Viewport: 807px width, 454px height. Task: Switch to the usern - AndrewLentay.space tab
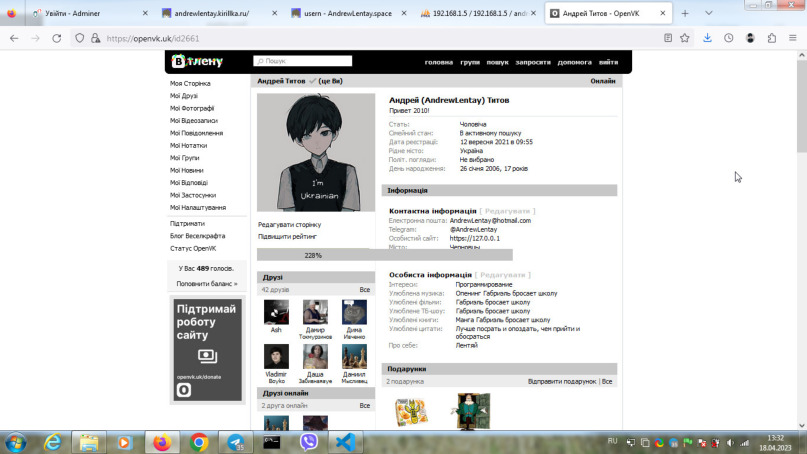click(x=349, y=13)
